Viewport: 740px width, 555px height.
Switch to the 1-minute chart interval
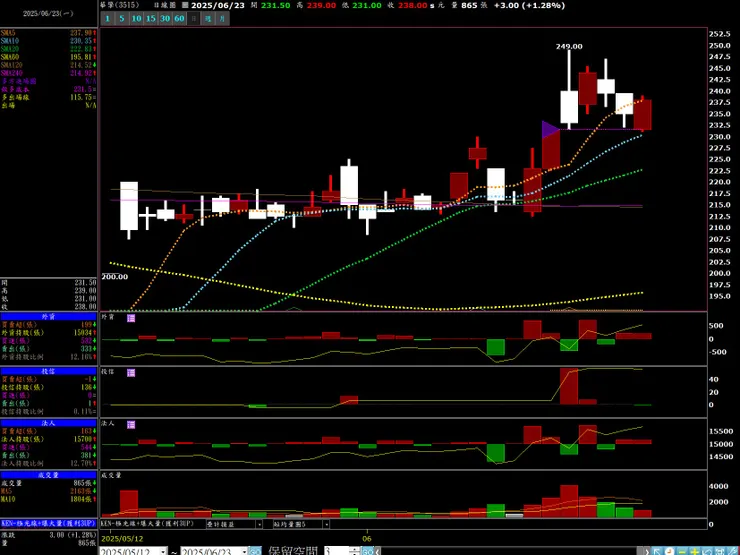(108, 18)
